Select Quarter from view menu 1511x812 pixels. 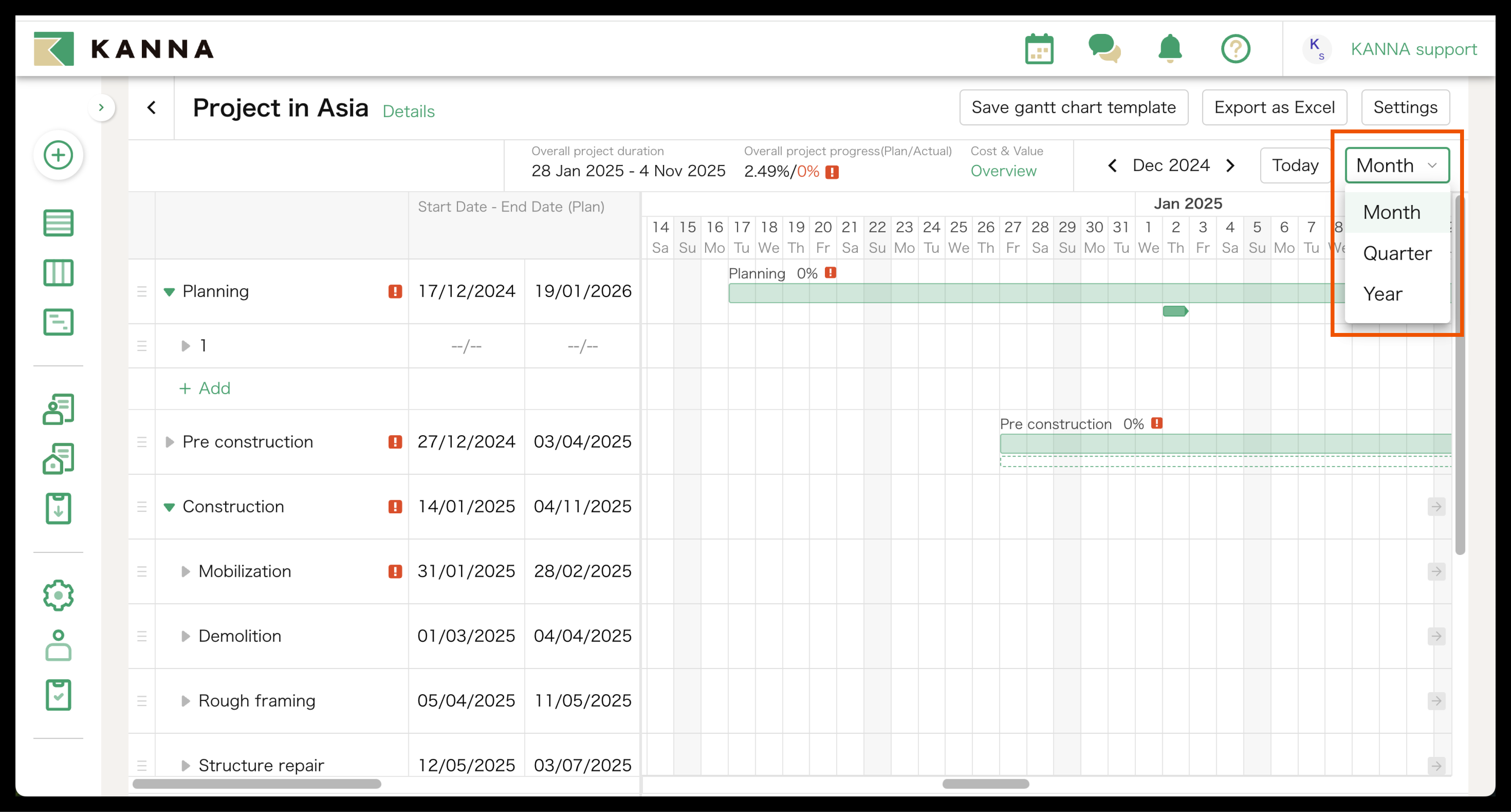coord(1397,253)
